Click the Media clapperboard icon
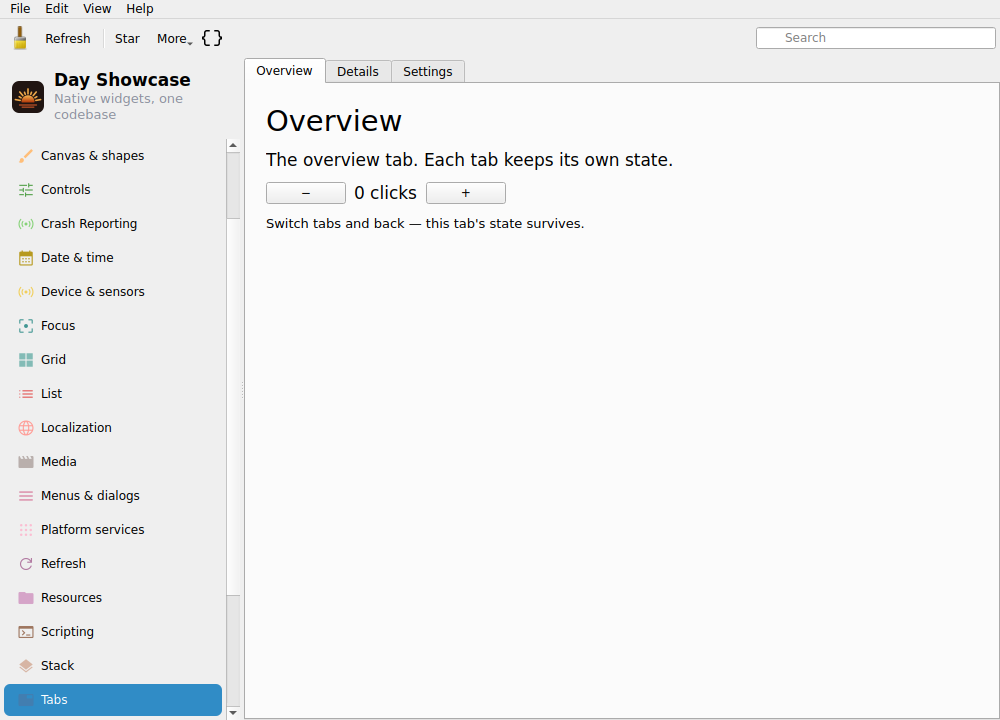Screen dimensions: 1000x720 pos(26,462)
